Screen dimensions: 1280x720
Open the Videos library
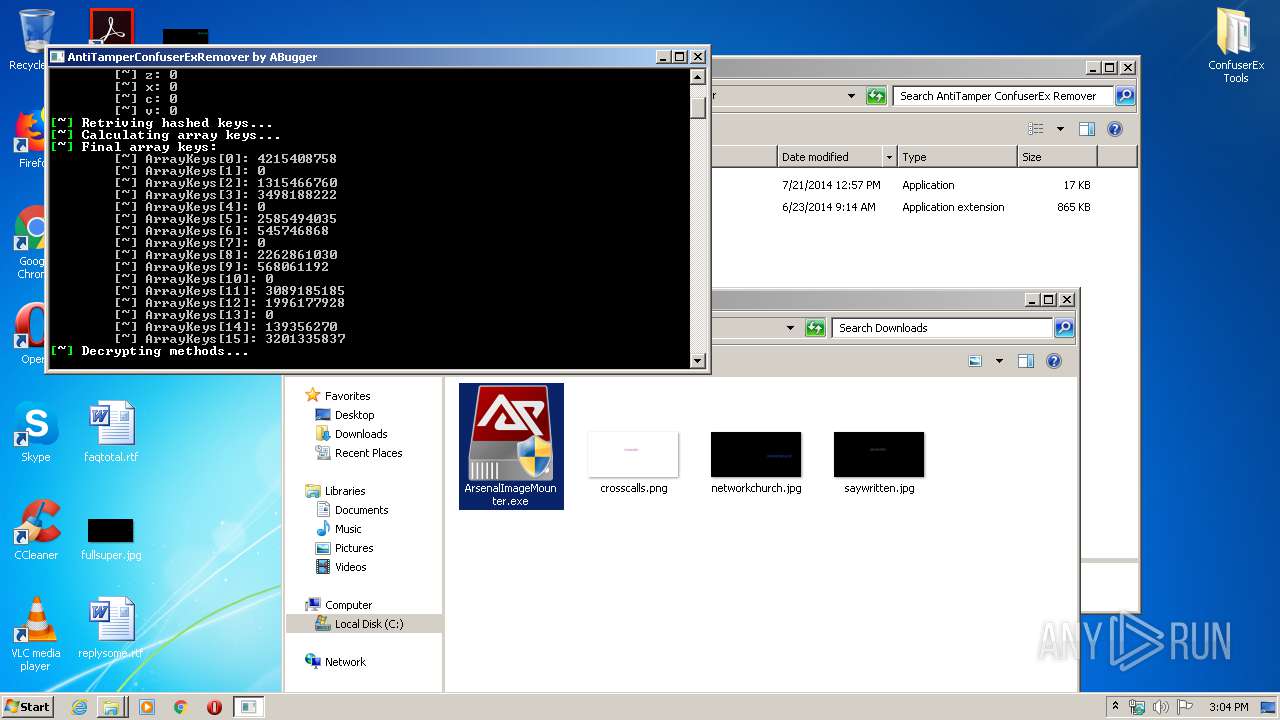pos(350,567)
